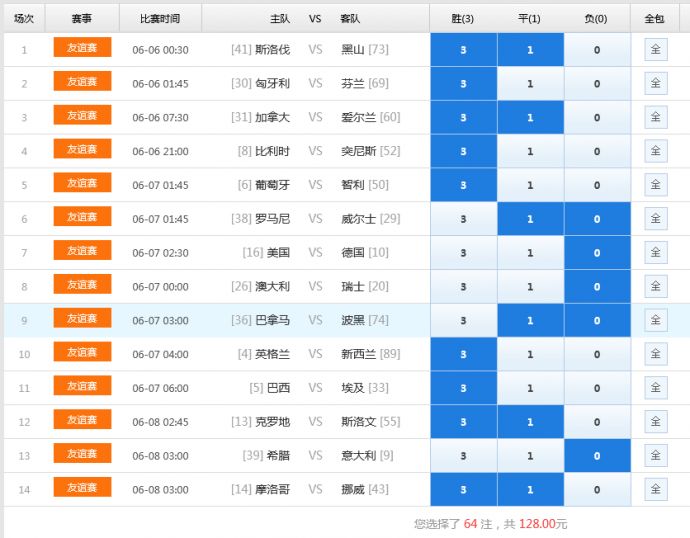Select 全 button for match 2 芬兰
This screenshot has width=690, height=538.
click(656, 83)
